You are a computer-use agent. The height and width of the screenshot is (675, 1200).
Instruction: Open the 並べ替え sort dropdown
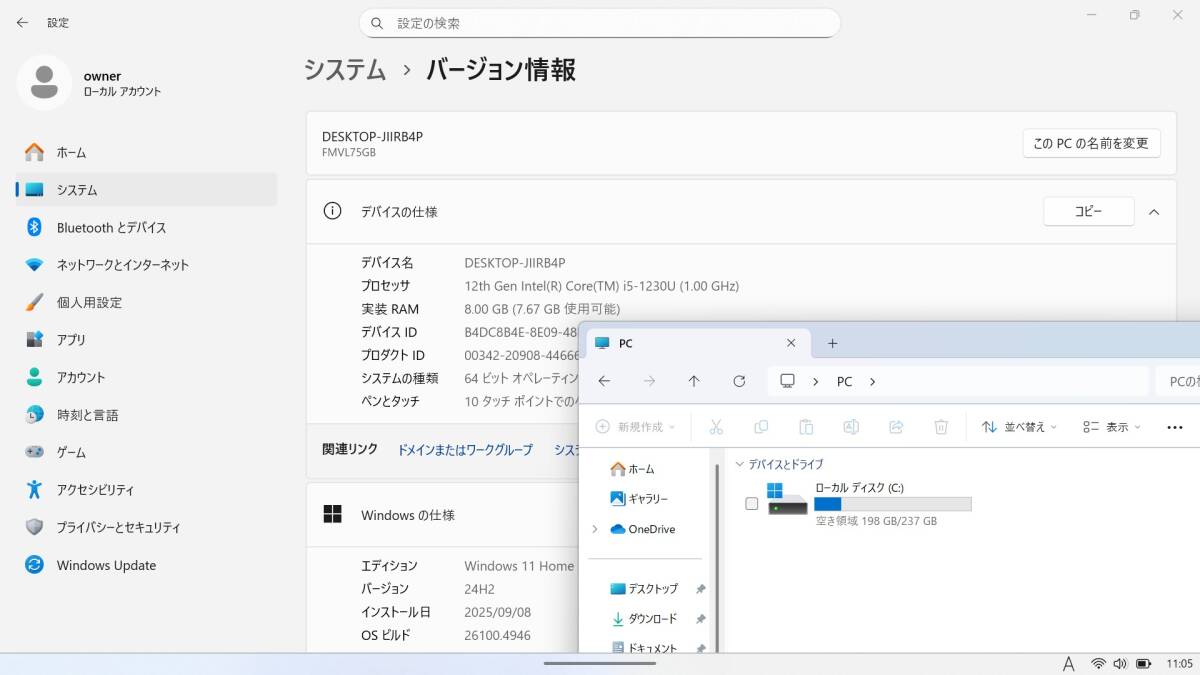pyautogui.click(x=1019, y=426)
